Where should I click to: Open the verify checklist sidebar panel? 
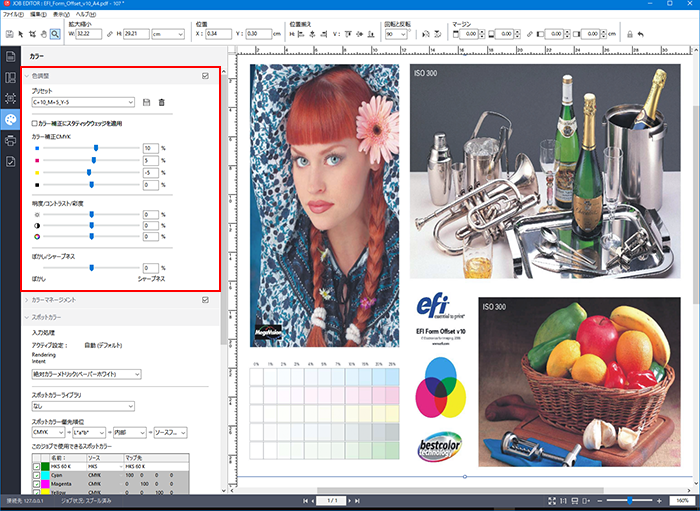[x=10, y=162]
